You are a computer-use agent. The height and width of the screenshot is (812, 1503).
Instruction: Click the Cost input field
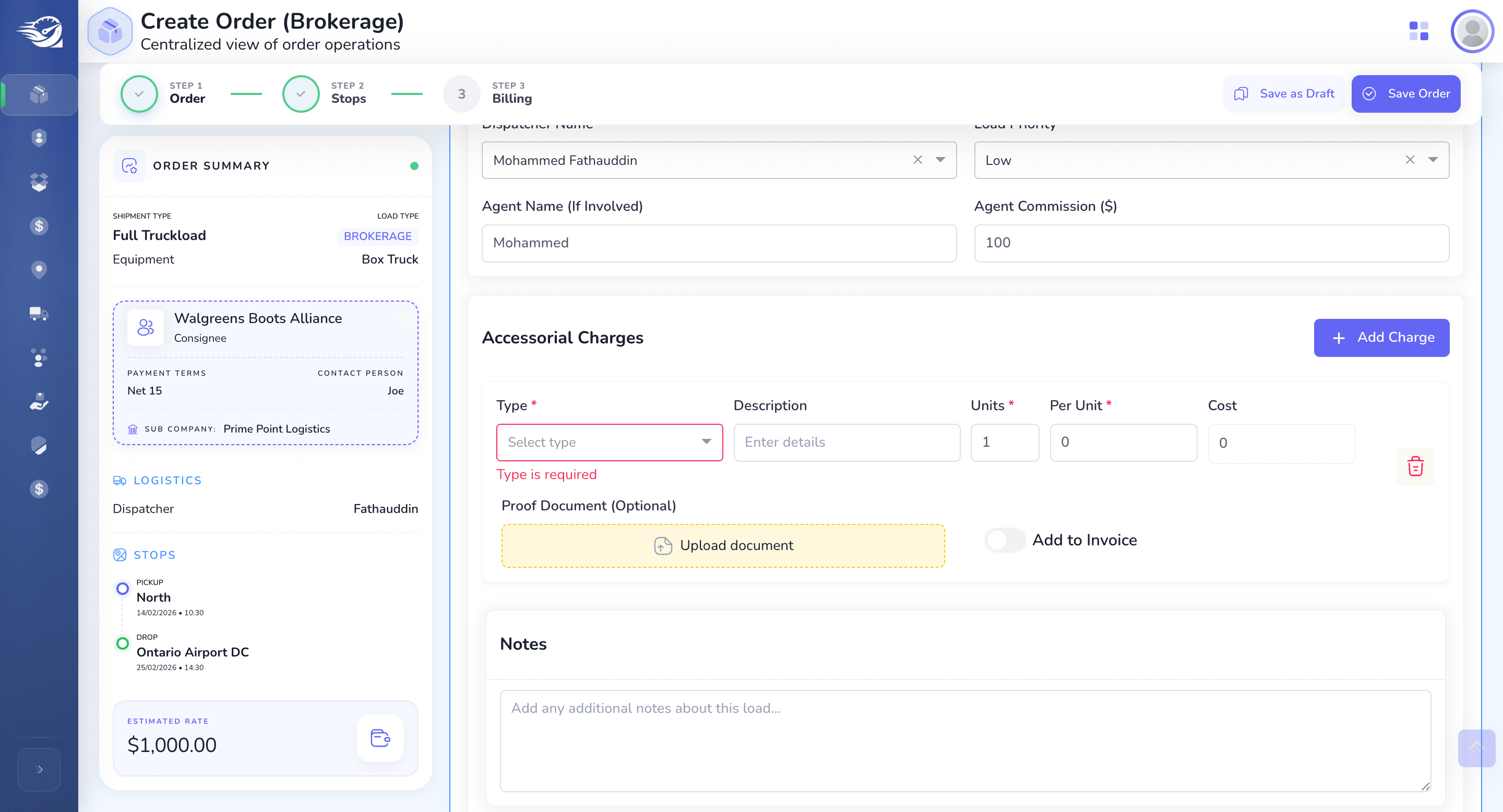[x=1281, y=444]
